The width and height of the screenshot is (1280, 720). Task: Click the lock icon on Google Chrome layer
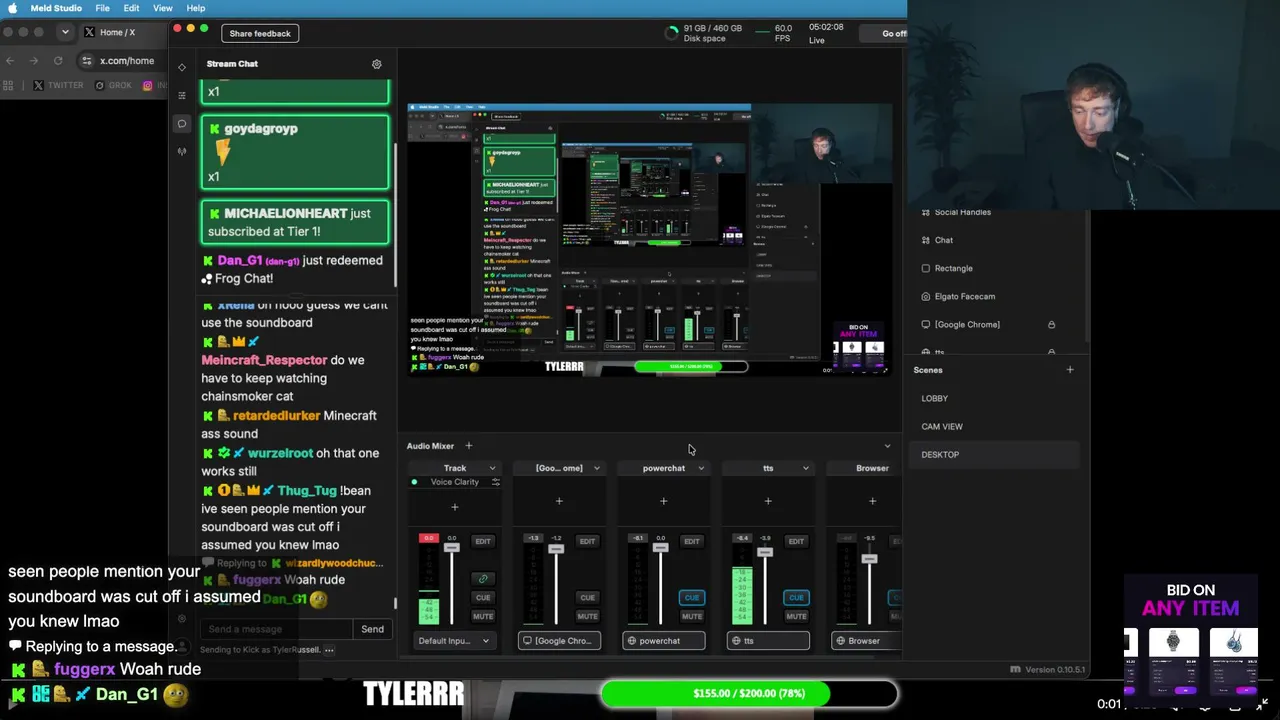tap(1051, 324)
